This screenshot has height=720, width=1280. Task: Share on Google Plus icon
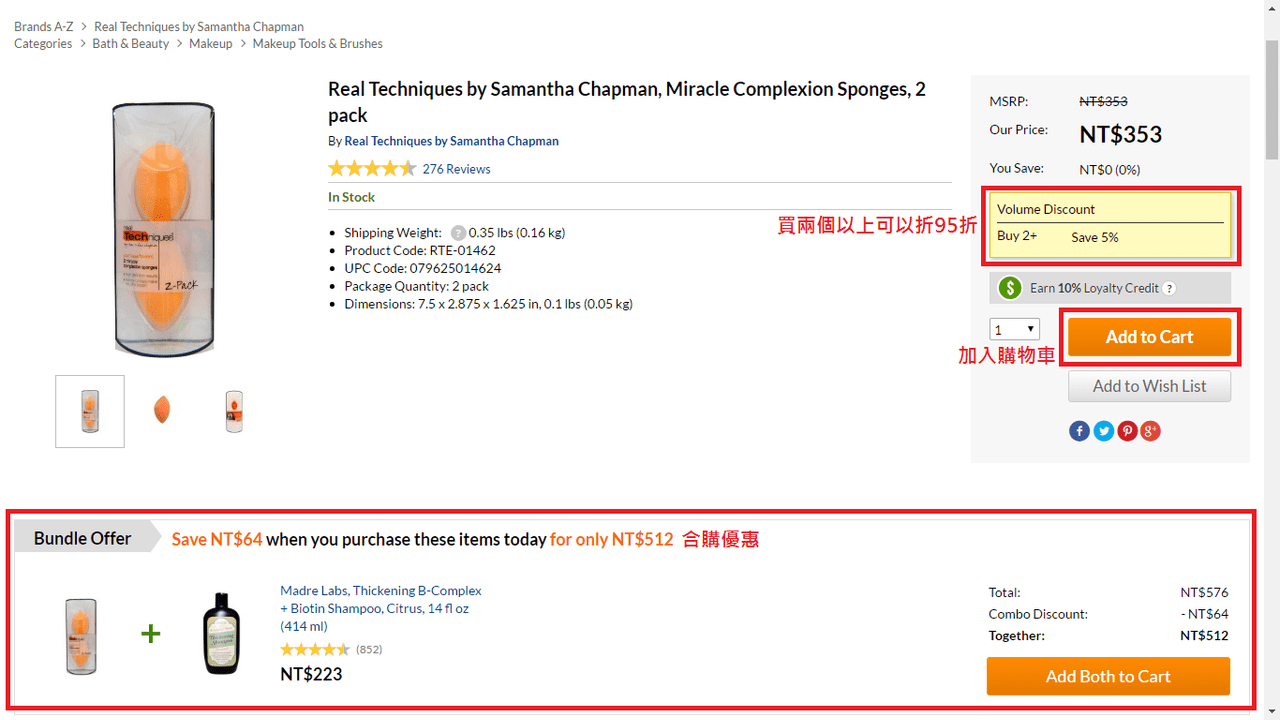coord(1151,431)
